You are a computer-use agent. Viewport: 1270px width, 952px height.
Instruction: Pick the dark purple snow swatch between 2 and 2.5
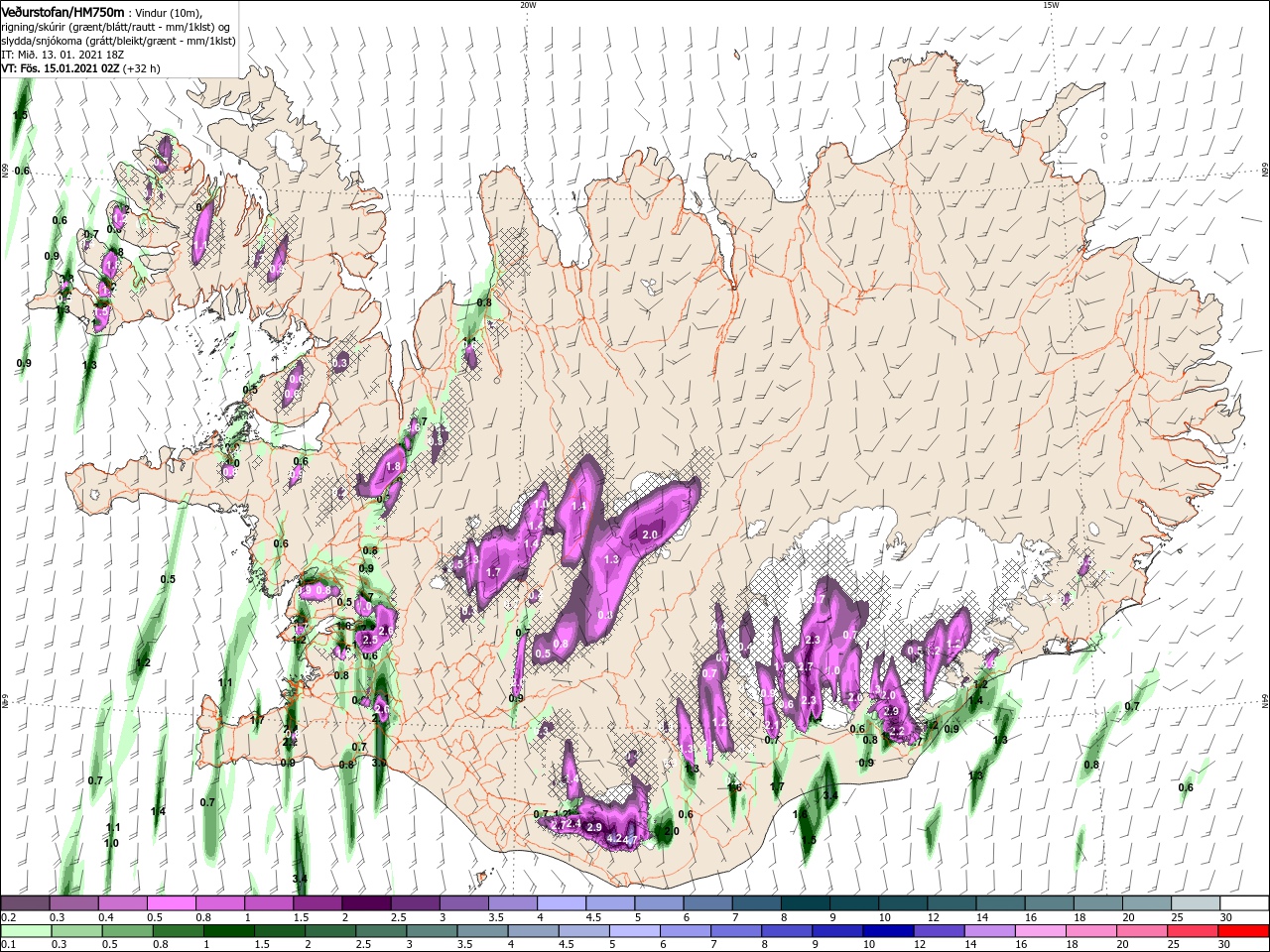pos(366,903)
